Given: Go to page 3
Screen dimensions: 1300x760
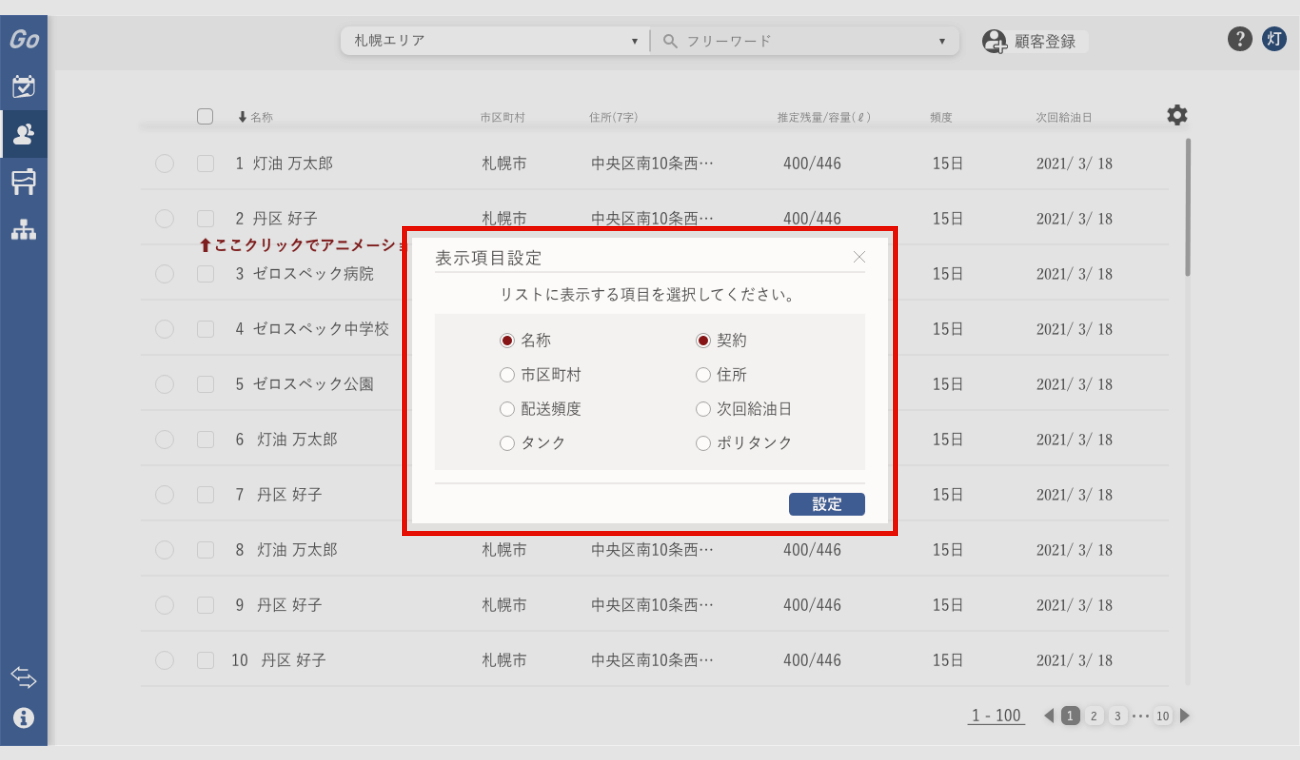Looking at the screenshot, I should pyautogui.click(x=1118, y=716).
